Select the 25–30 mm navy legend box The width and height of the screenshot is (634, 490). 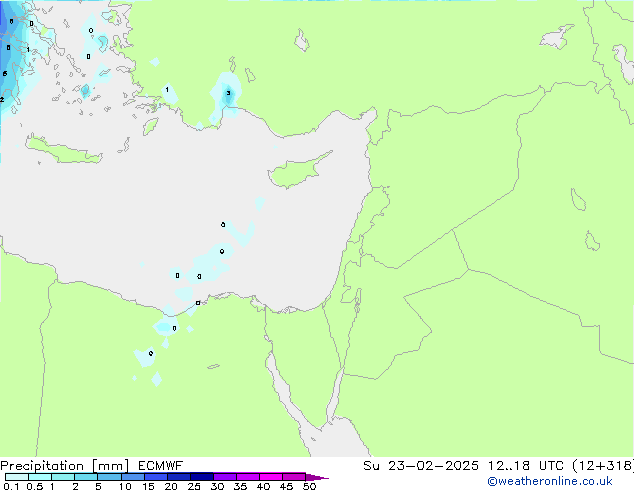(x=201, y=477)
